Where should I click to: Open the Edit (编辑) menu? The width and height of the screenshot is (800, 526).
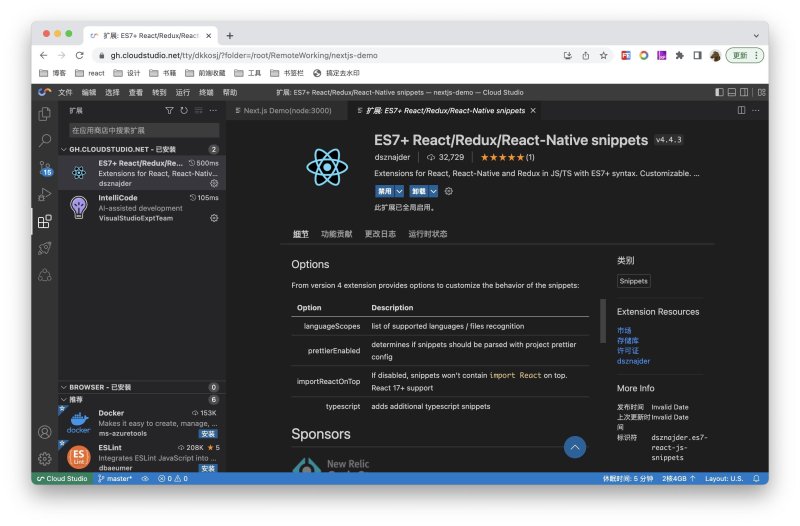(x=89, y=92)
